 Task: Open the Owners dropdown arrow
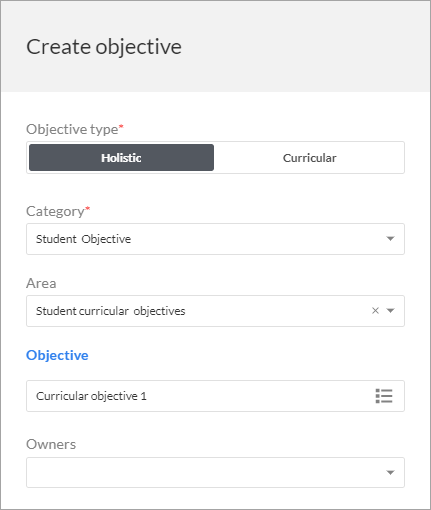point(390,472)
